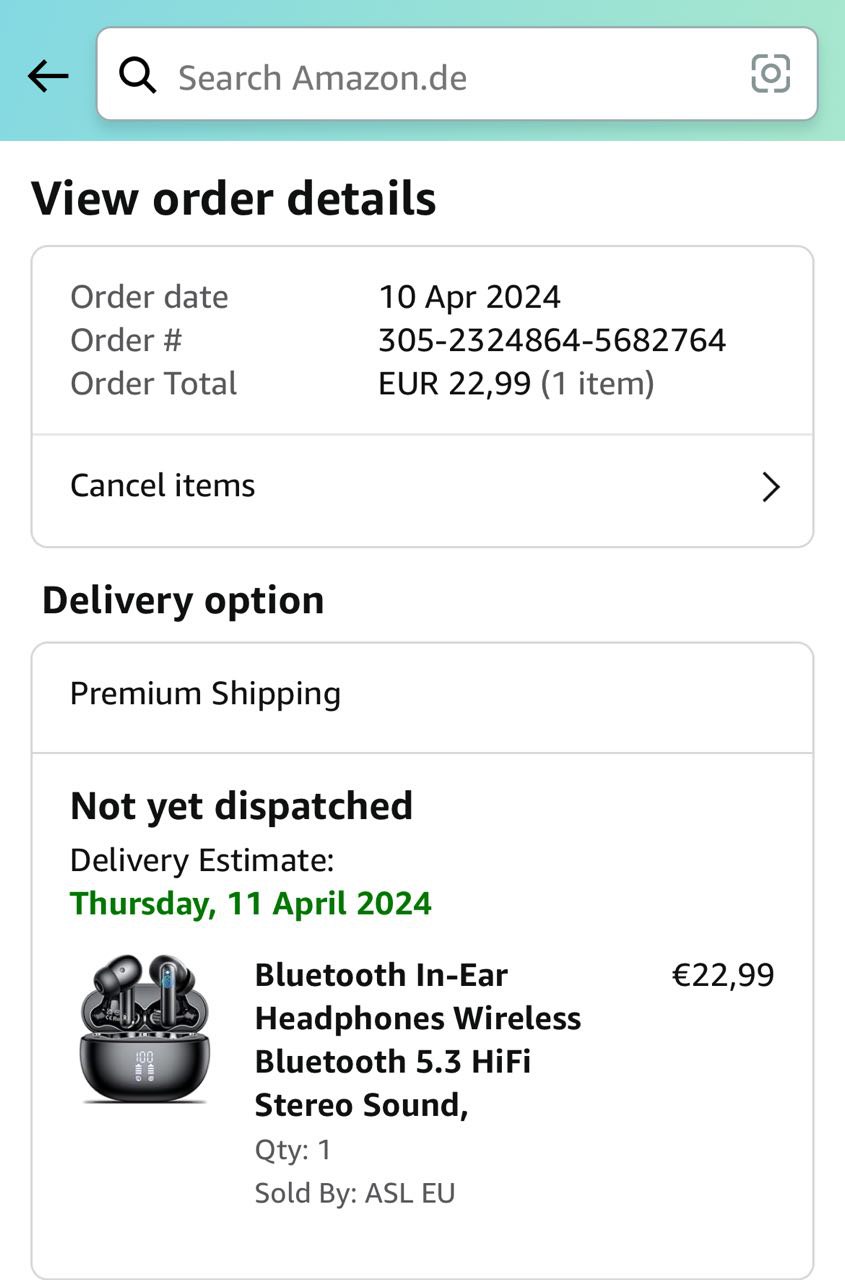Click the Sold By: ASL EU text

(x=355, y=1193)
